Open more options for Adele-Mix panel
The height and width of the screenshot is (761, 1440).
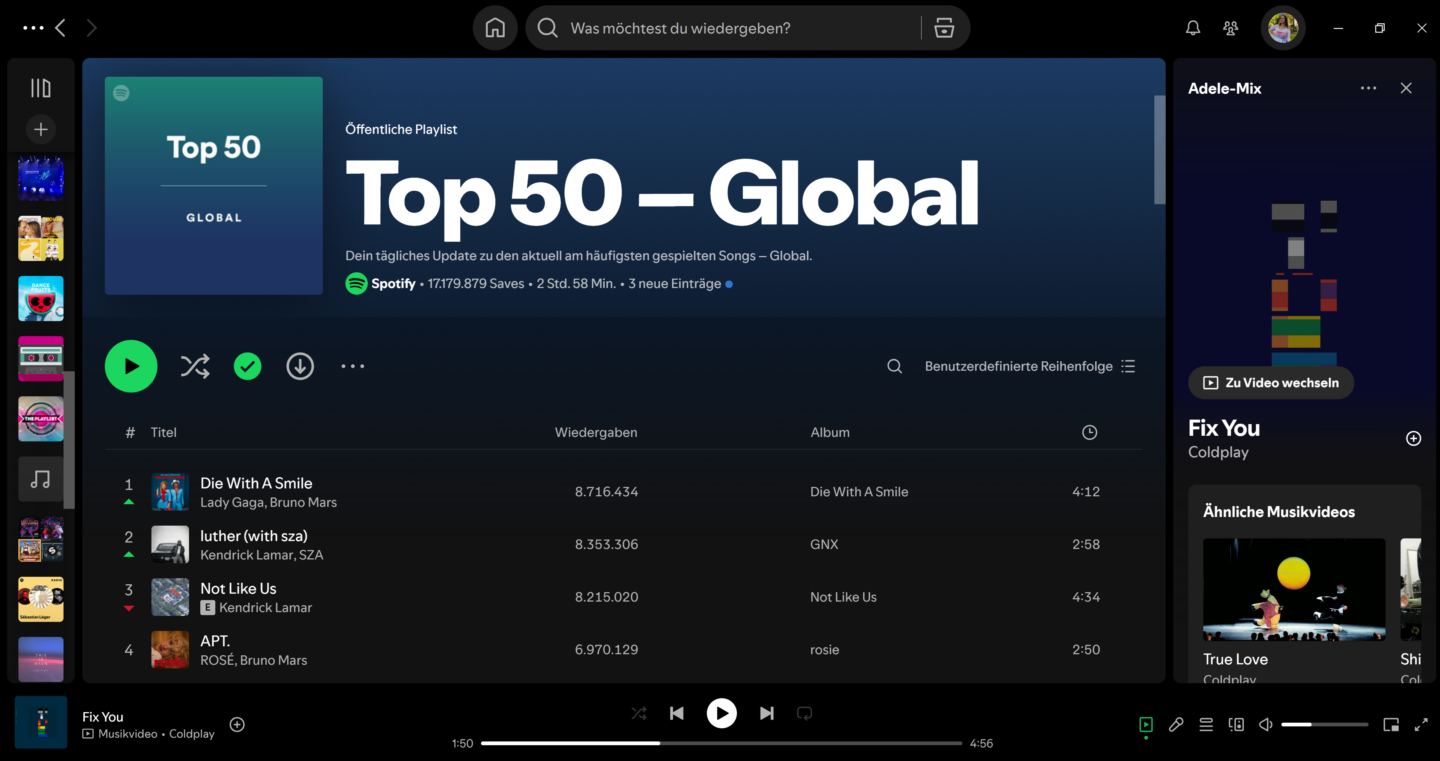(x=1368, y=88)
